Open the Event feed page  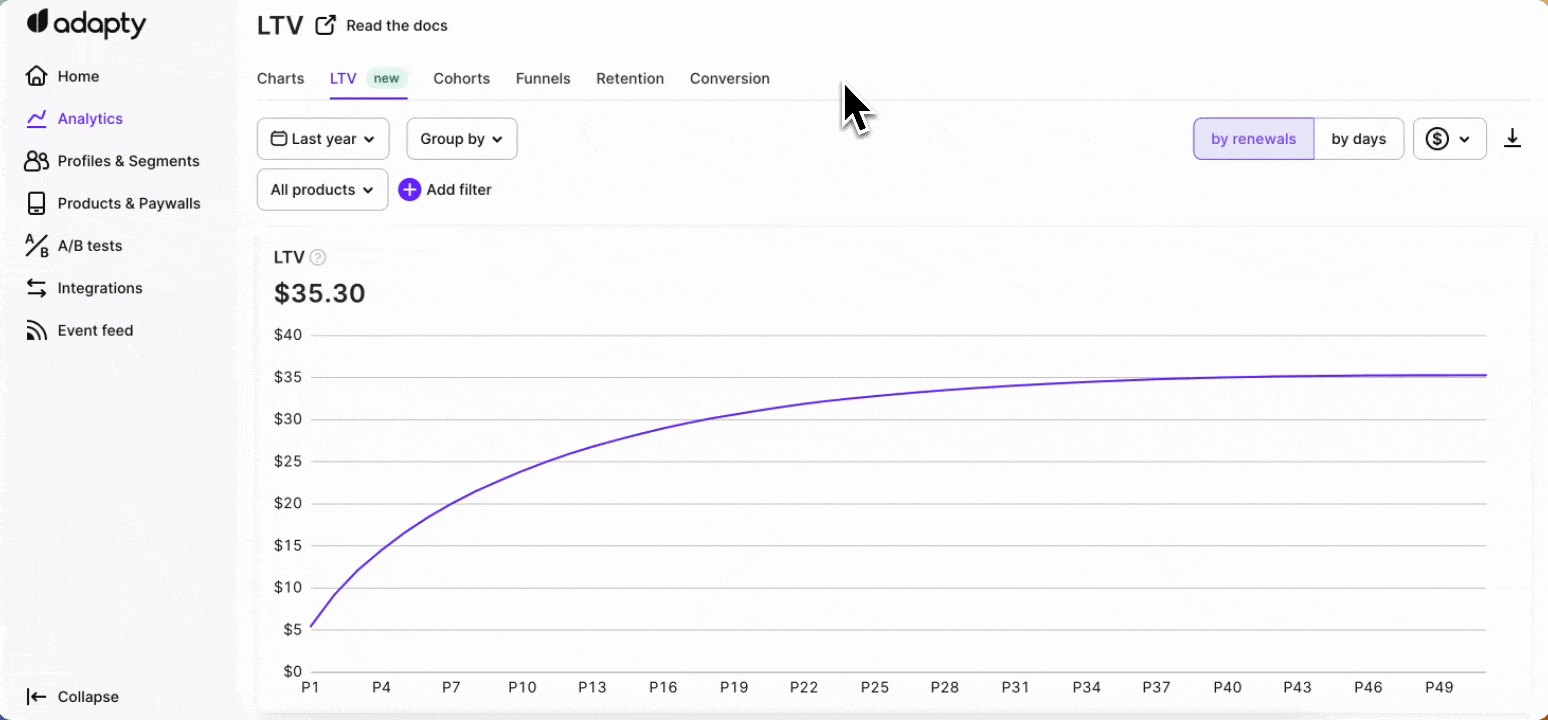click(94, 330)
